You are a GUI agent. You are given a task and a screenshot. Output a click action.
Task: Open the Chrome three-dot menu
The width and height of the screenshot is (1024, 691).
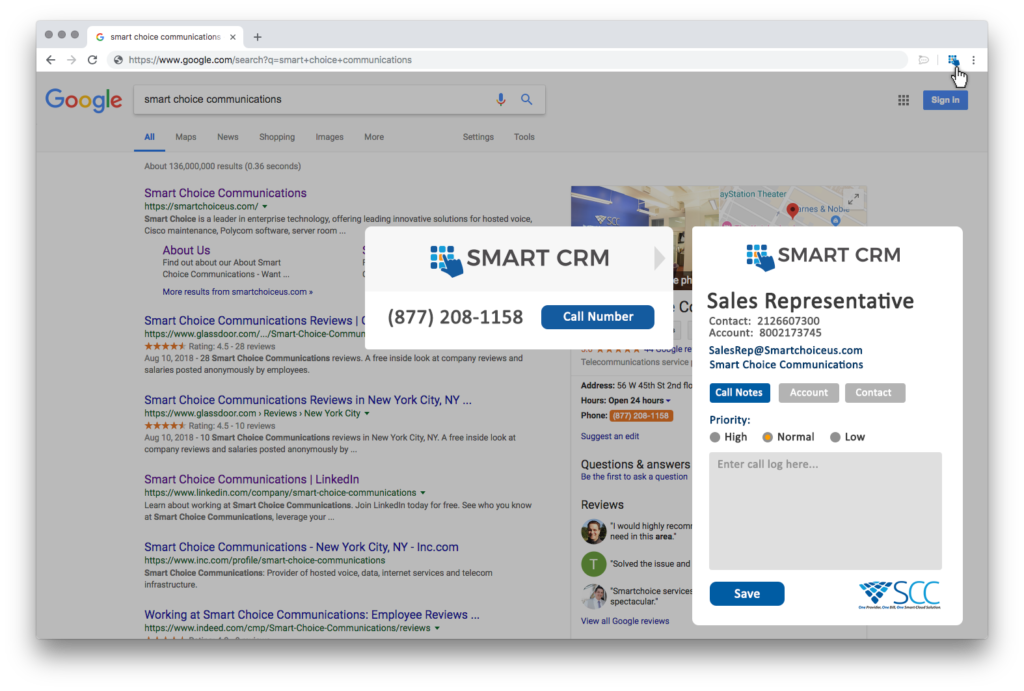[973, 60]
